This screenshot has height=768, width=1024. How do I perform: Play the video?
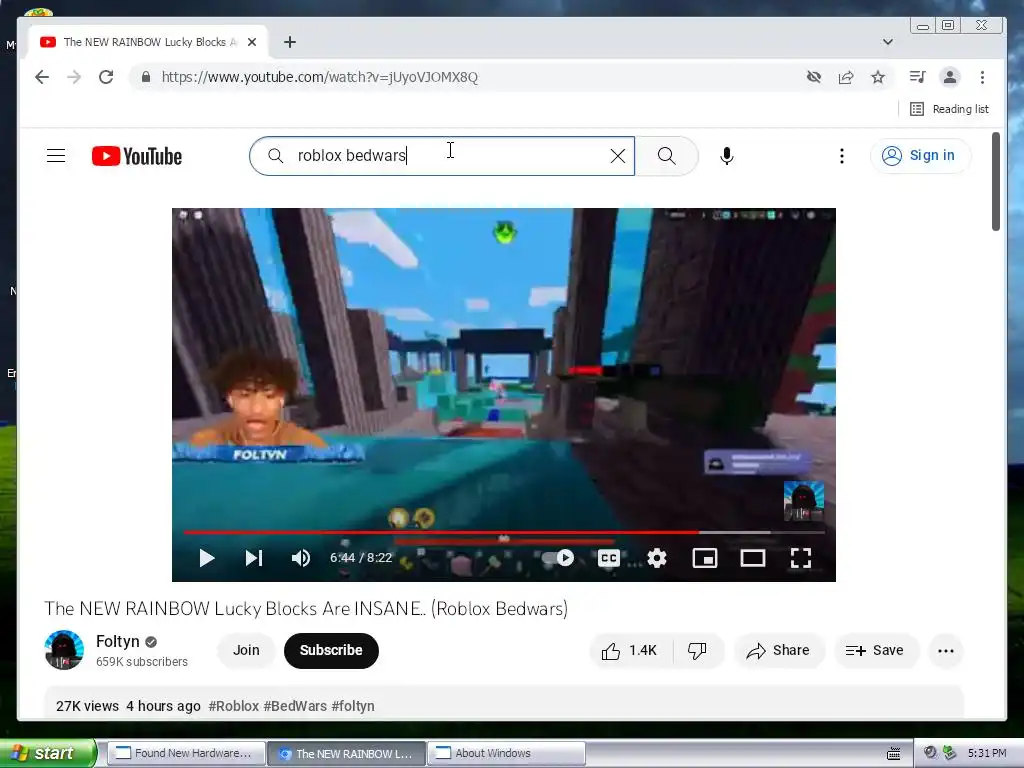pos(206,558)
